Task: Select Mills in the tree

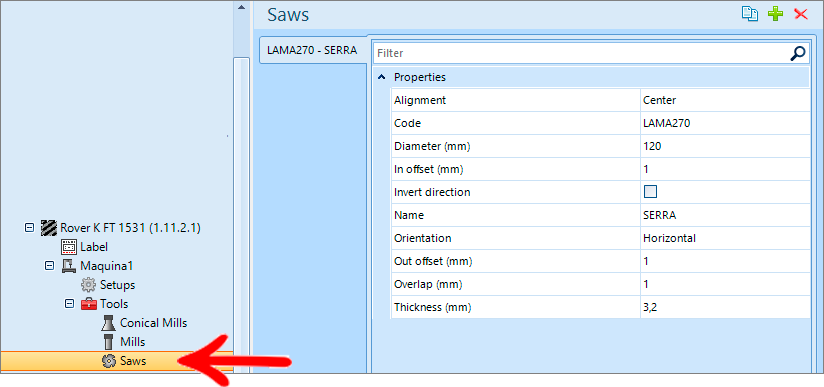Action: (132, 342)
